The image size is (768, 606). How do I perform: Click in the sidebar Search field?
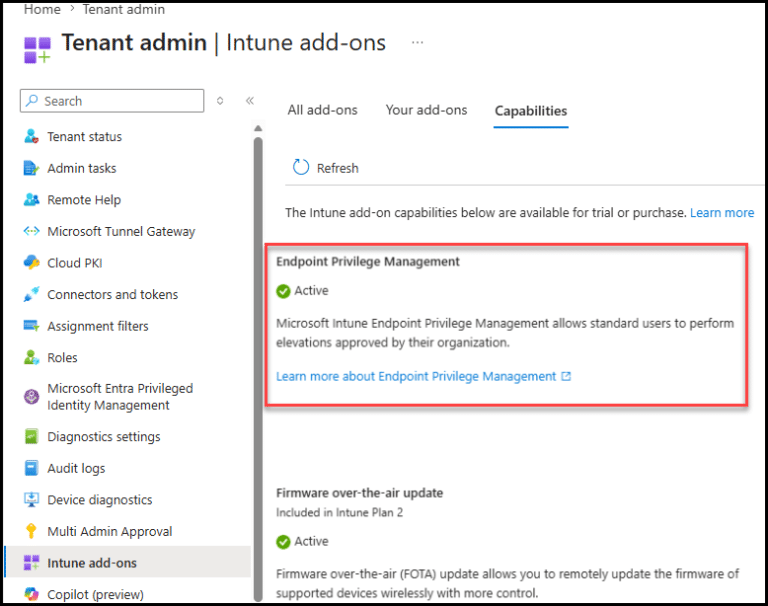pos(112,100)
